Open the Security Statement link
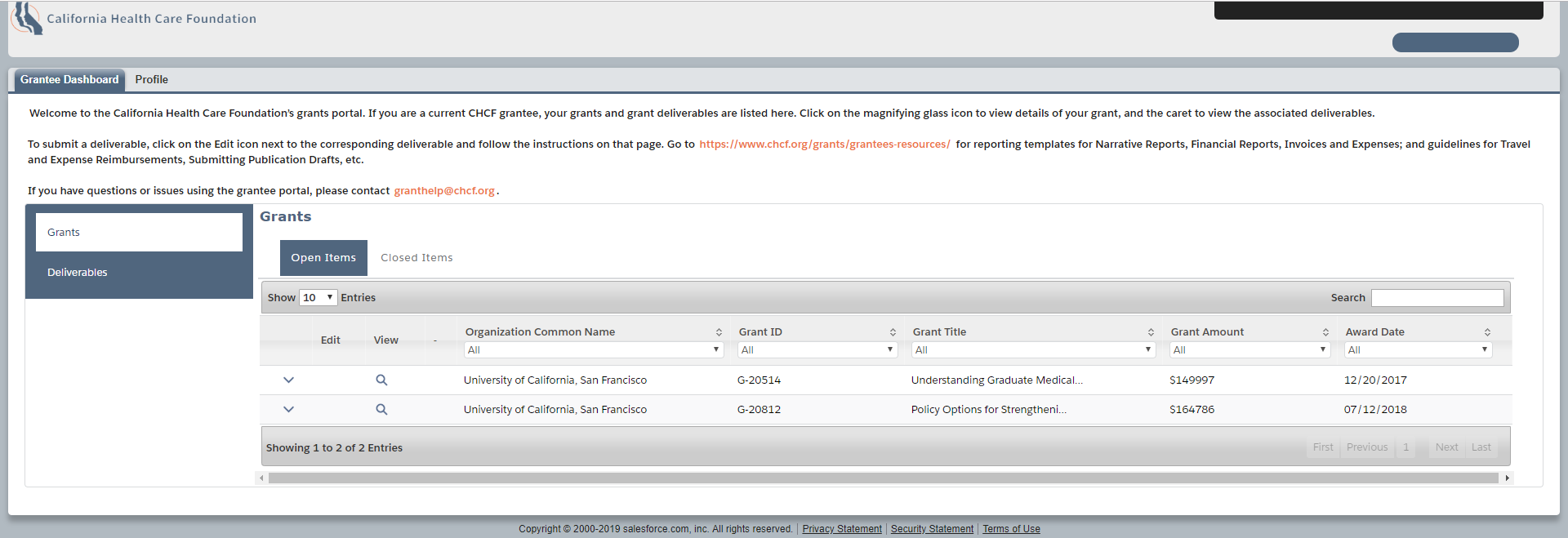The width and height of the screenshot is (1568, 538). click(932, 529)
